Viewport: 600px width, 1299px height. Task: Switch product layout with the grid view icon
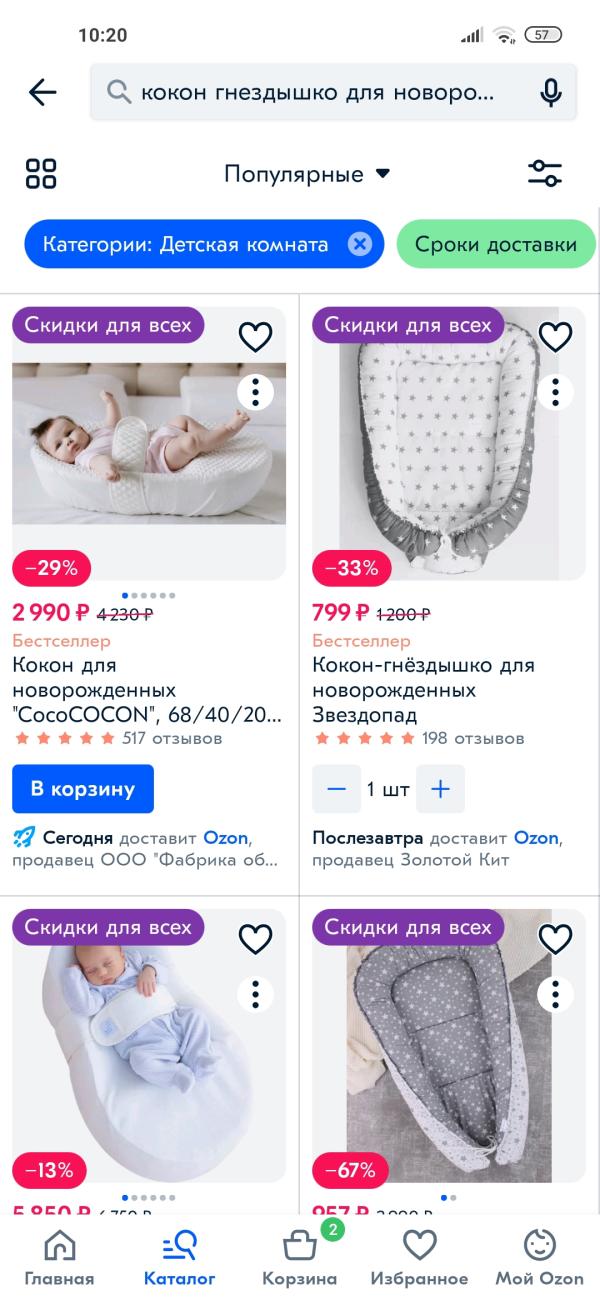41,174
